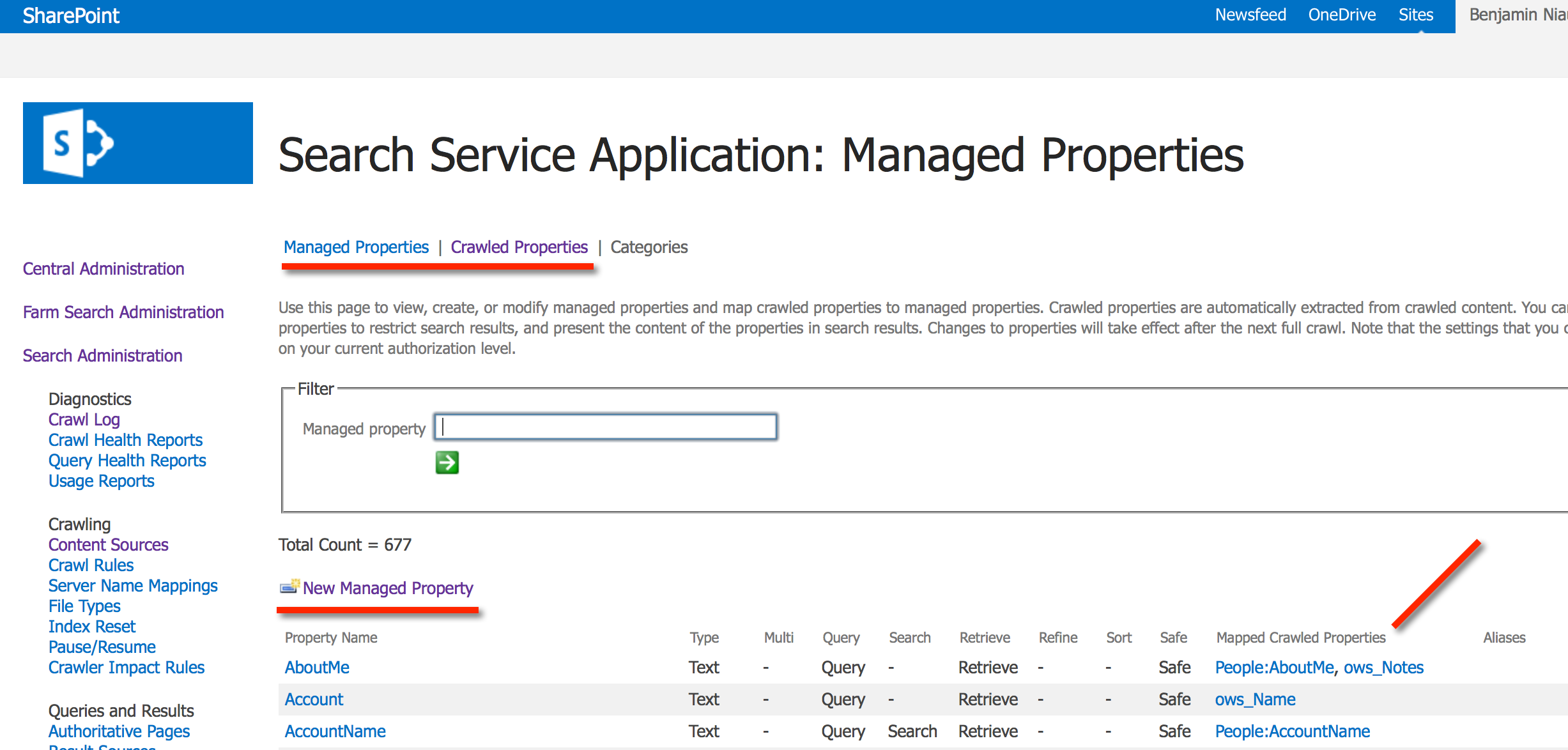This screenshot has height=750, width=1568.
Task: Open the Benjamin user account menu
Action: pos(1518,15)
